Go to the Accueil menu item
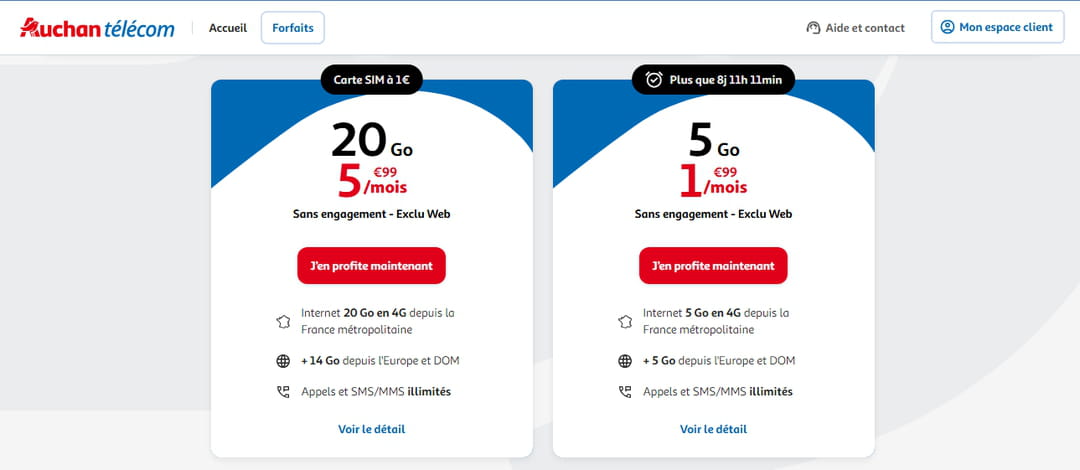This screenshot has width=1080, height=470. click(x=228, y=28)
